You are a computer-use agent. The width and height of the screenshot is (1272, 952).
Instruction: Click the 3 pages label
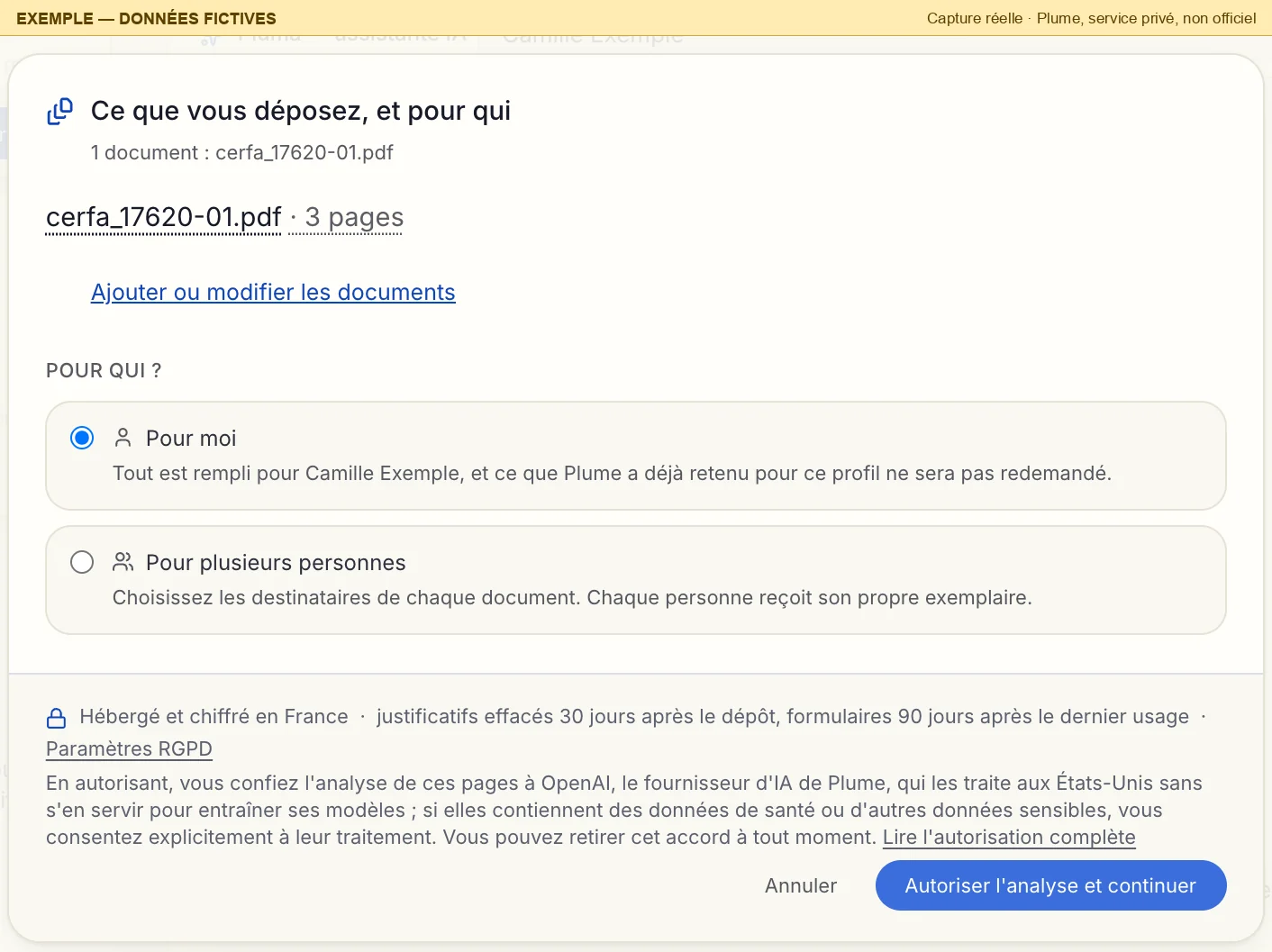[354, 217]
